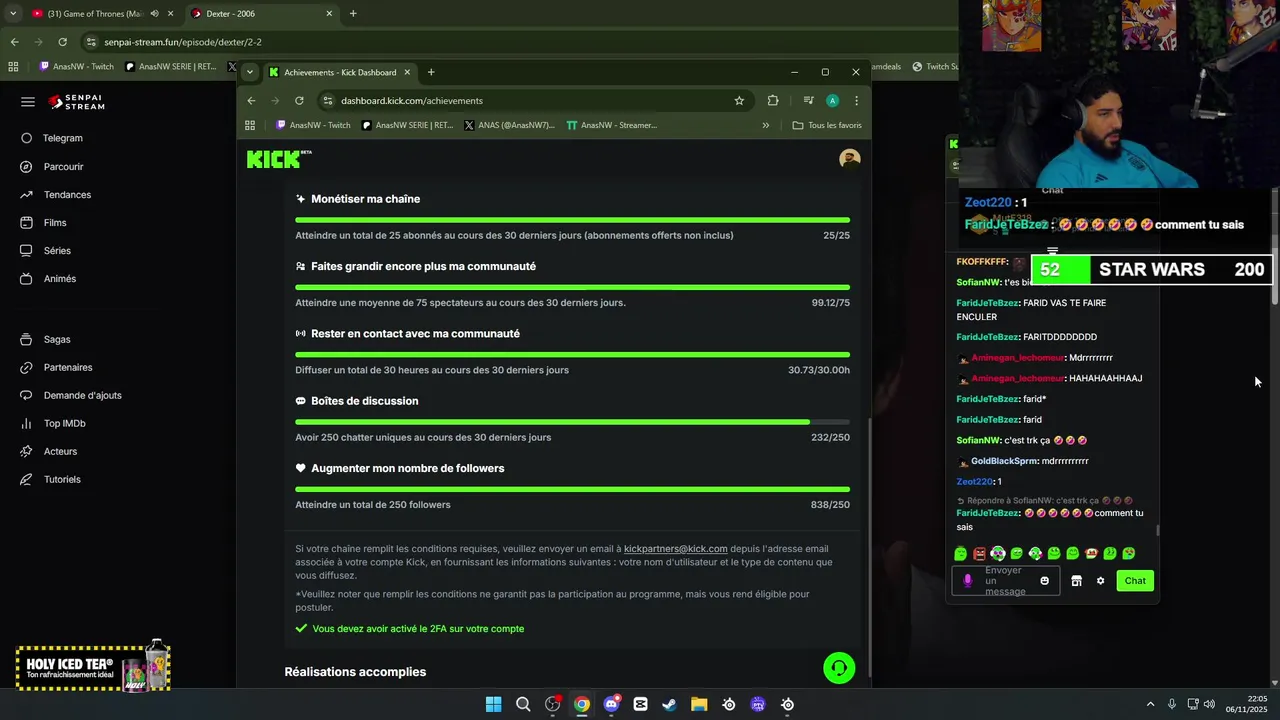Open the Windows Start menu
1280x720 pixels.
pos(493,704)
